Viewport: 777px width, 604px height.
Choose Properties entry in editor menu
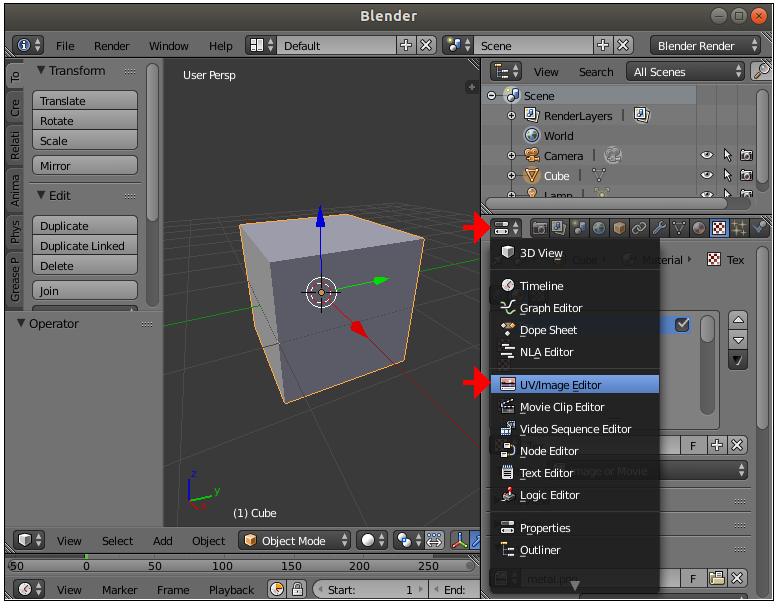pos(575,528)
